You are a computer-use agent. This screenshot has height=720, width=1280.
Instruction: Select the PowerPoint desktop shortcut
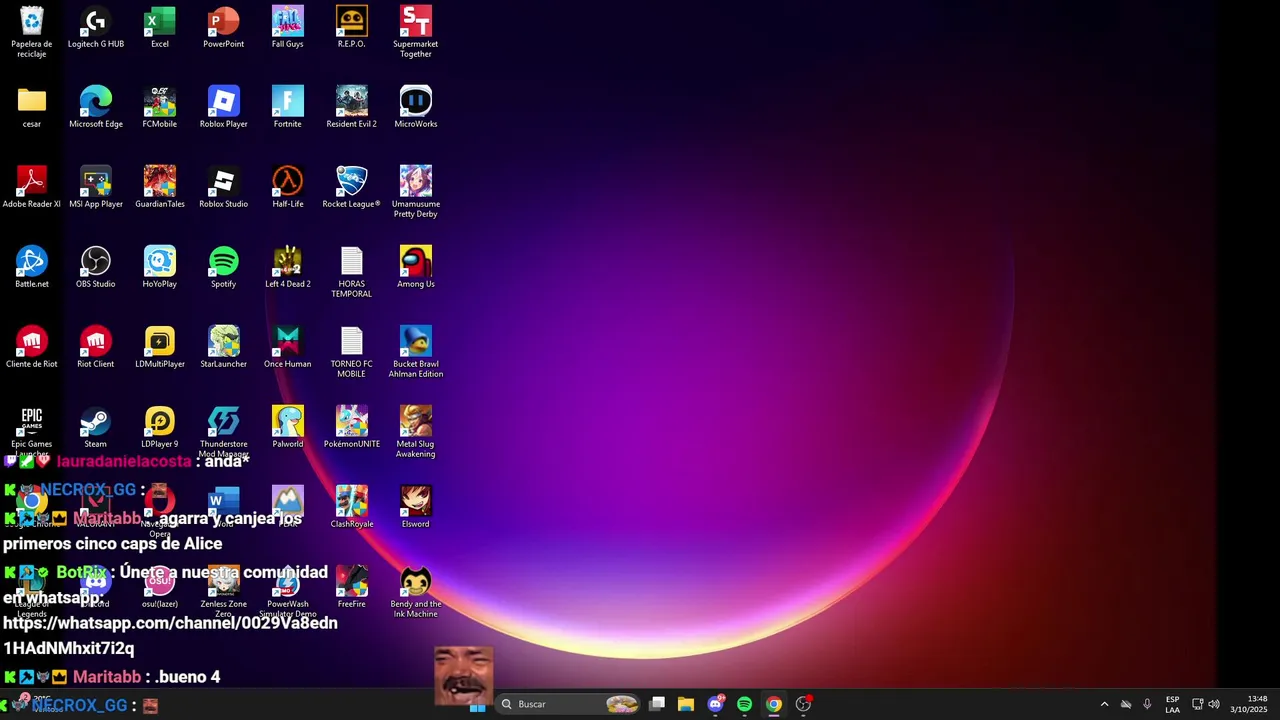coord(224,28)
